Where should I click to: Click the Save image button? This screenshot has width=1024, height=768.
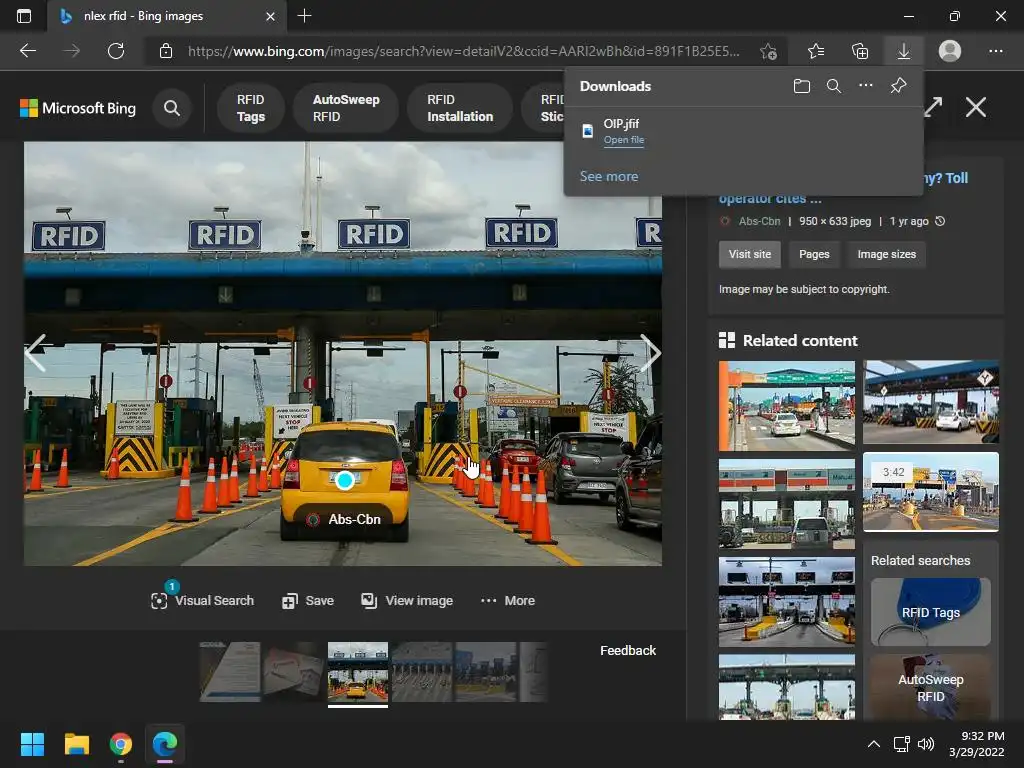[308, 600]
